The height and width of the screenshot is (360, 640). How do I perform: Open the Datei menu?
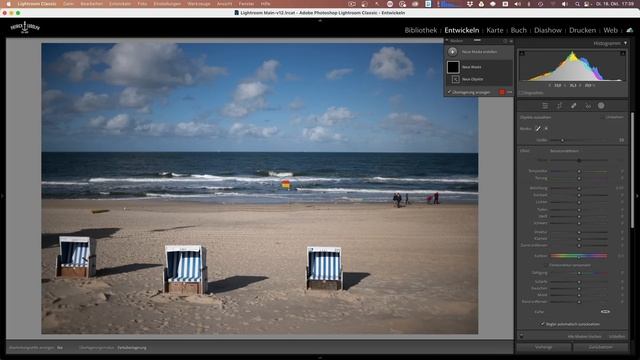point(68,4)
